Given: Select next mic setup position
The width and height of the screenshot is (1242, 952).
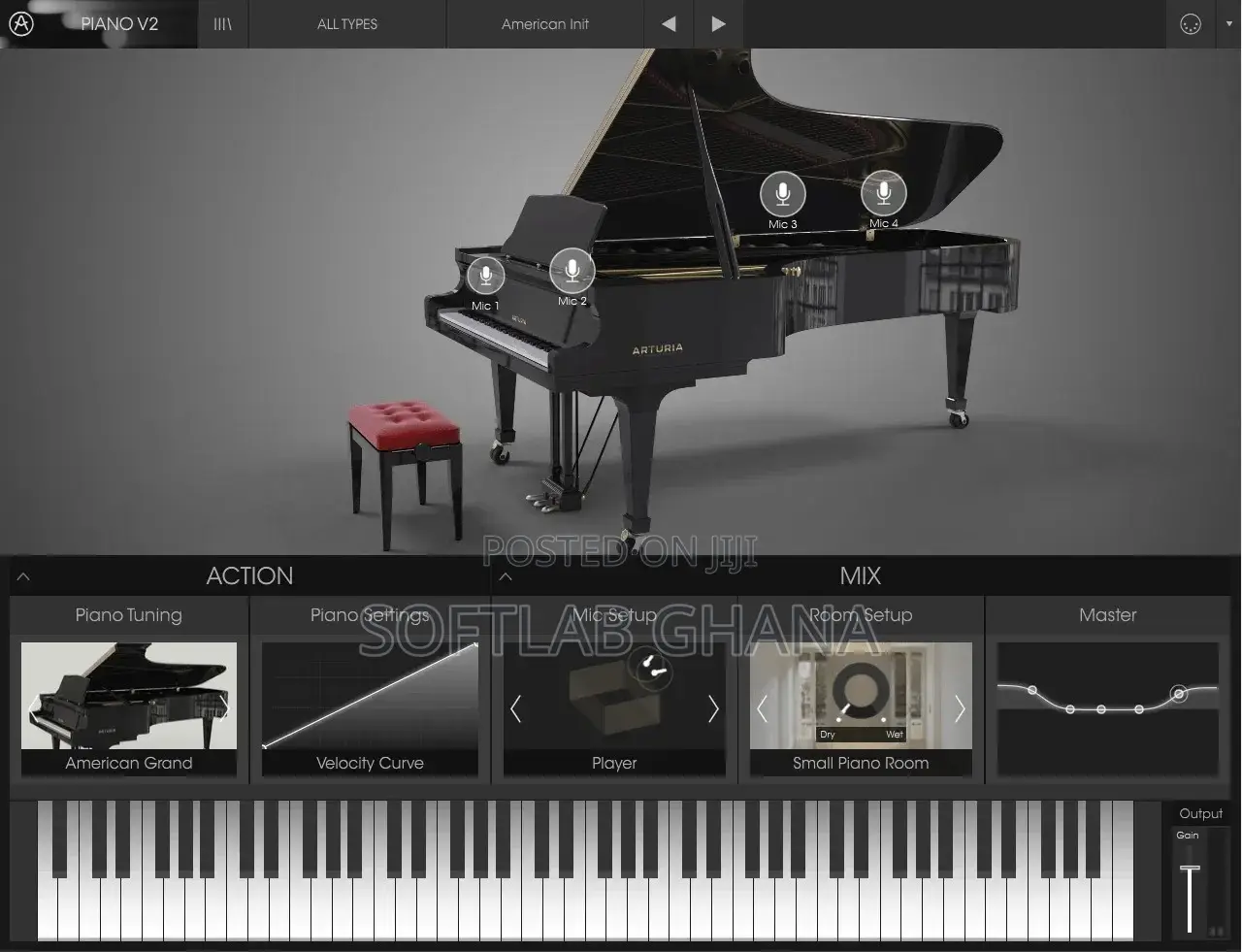Looking at the screenshot, I should point(713,708).
